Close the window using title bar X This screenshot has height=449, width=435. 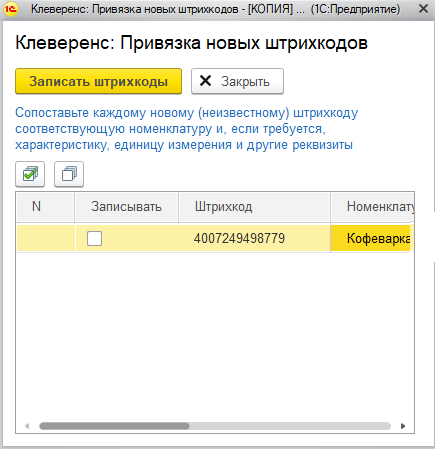423,9
